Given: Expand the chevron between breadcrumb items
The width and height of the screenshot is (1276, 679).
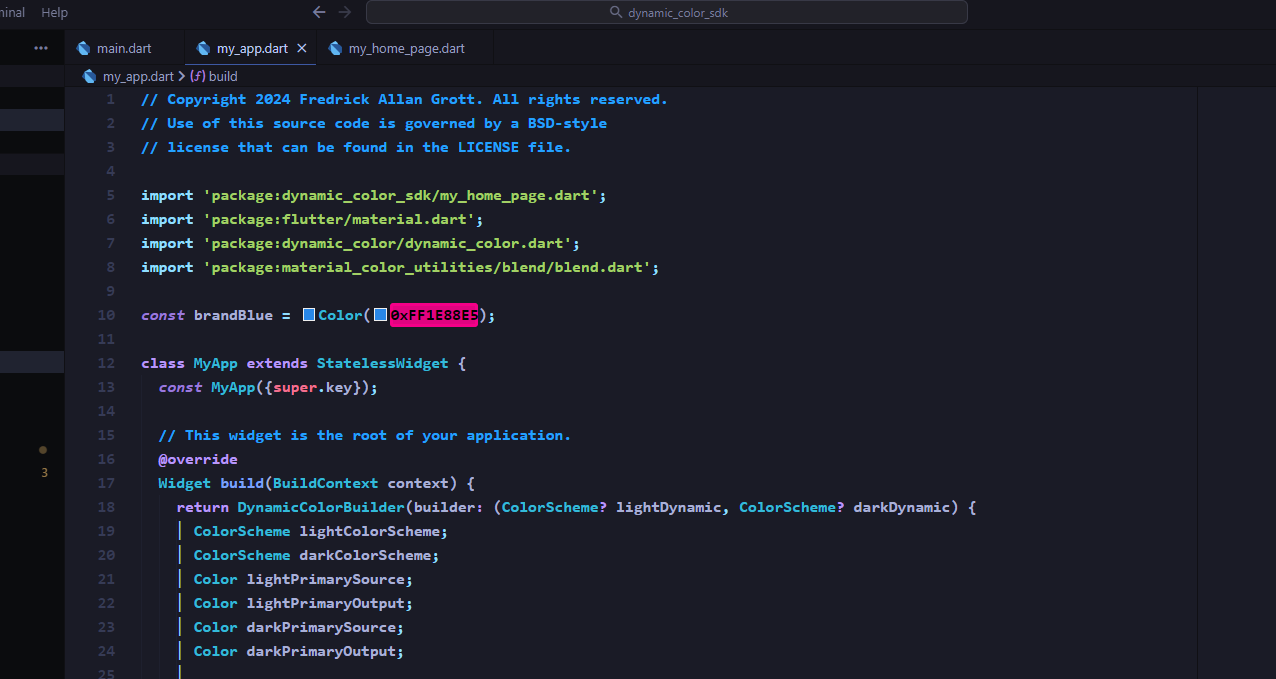Looking at the screenshot, I should [184, 75].
